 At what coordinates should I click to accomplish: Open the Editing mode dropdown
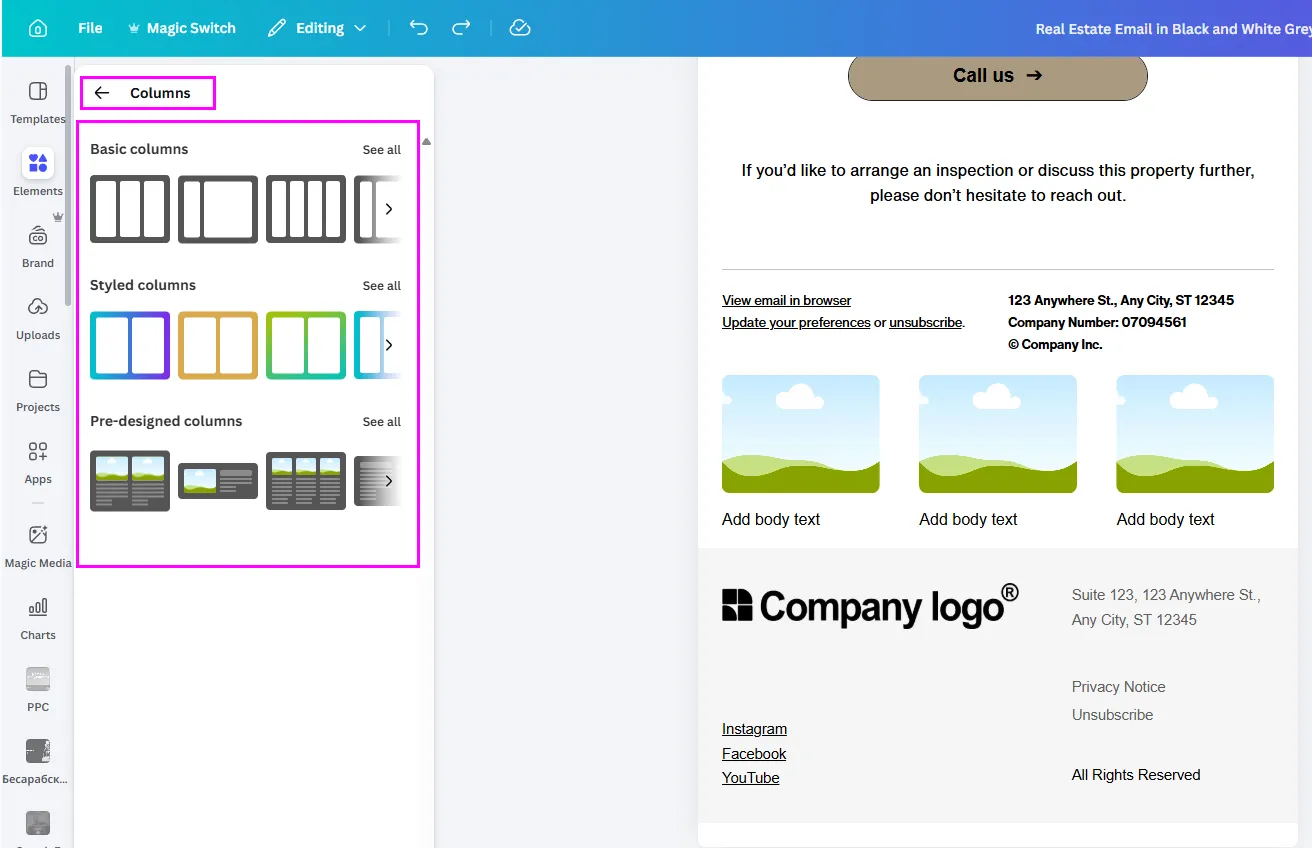[x=317, y=28]
